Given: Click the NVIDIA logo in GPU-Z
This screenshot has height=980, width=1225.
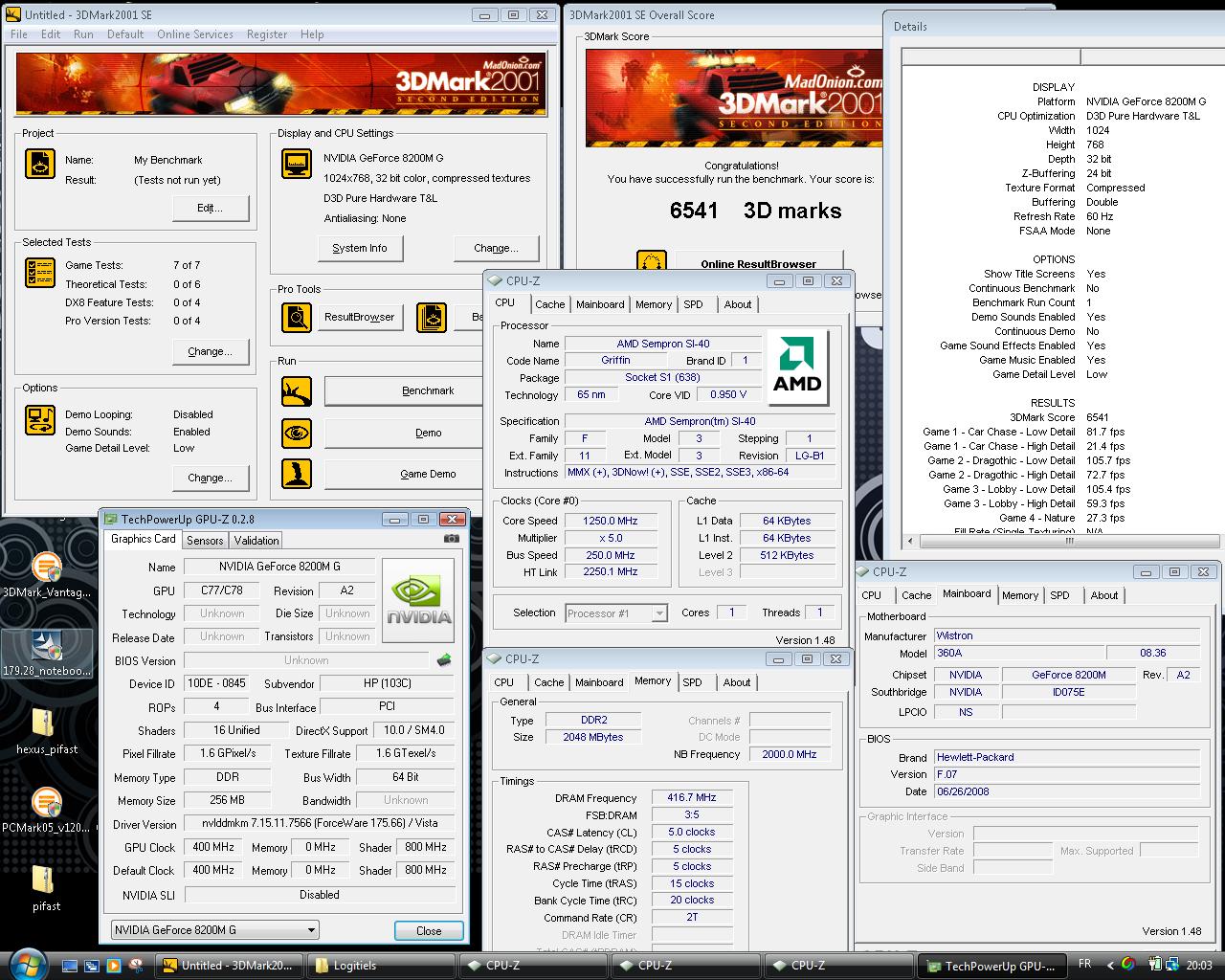Looking at the screenshot, I should 418,600.
